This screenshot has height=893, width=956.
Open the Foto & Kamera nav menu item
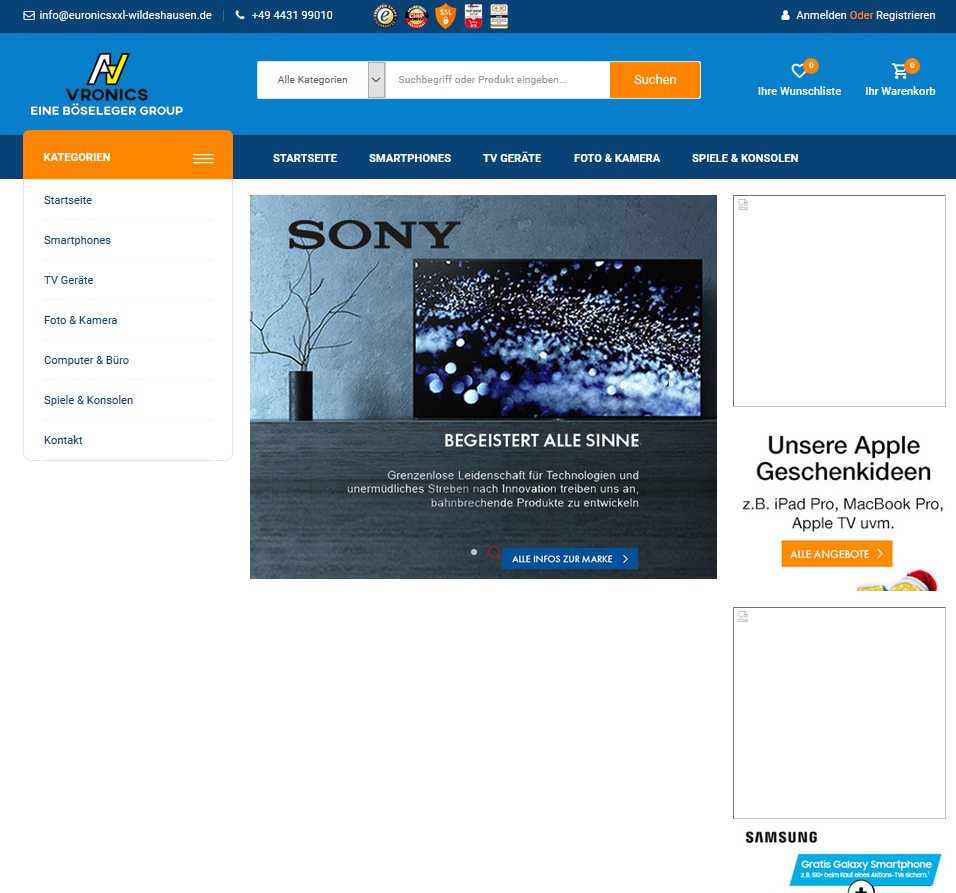click(x=616, y=158)
